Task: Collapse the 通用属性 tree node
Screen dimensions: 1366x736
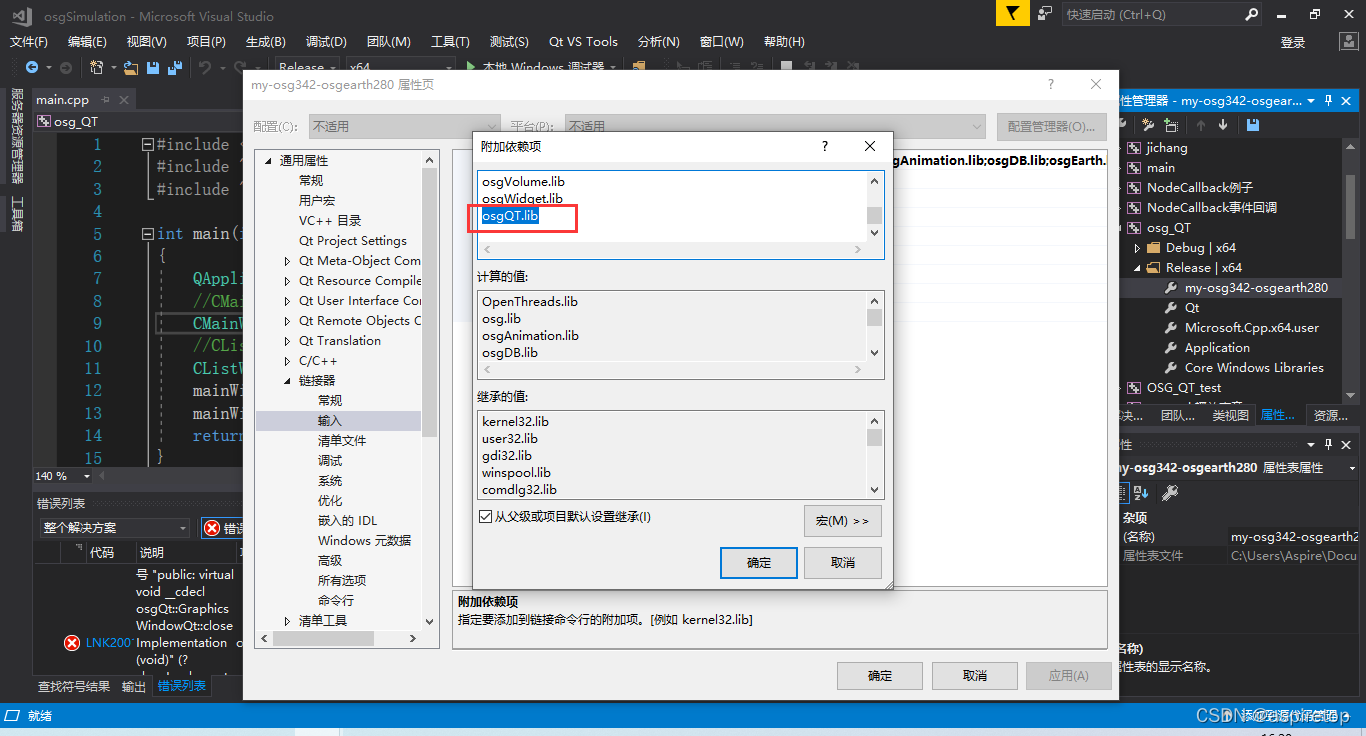Action: click(x=268, y=161)
